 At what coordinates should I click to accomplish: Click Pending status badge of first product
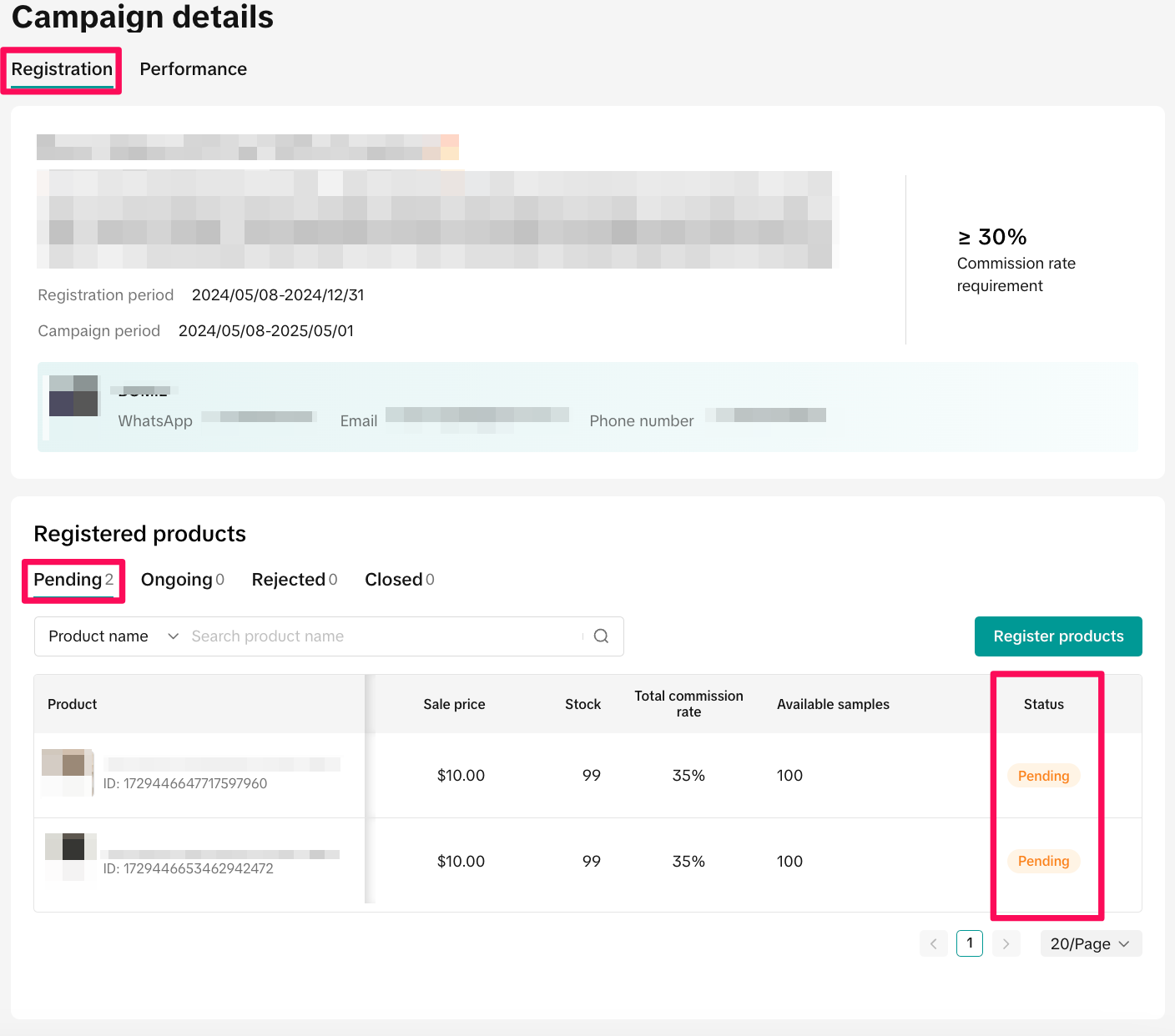coord(1043,776)
